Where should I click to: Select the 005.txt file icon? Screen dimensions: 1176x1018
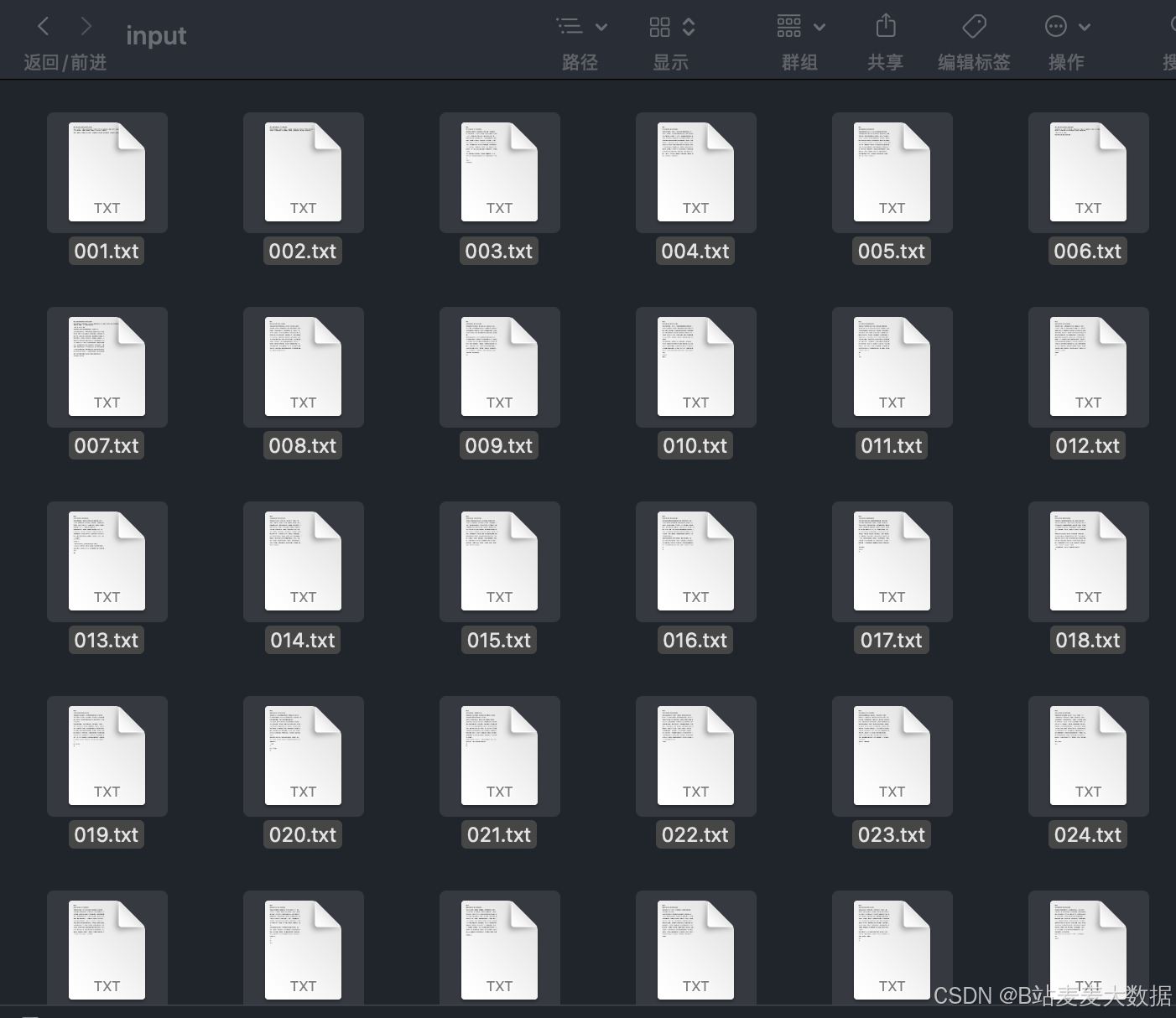pyautogui.click(x=892, y=172)
